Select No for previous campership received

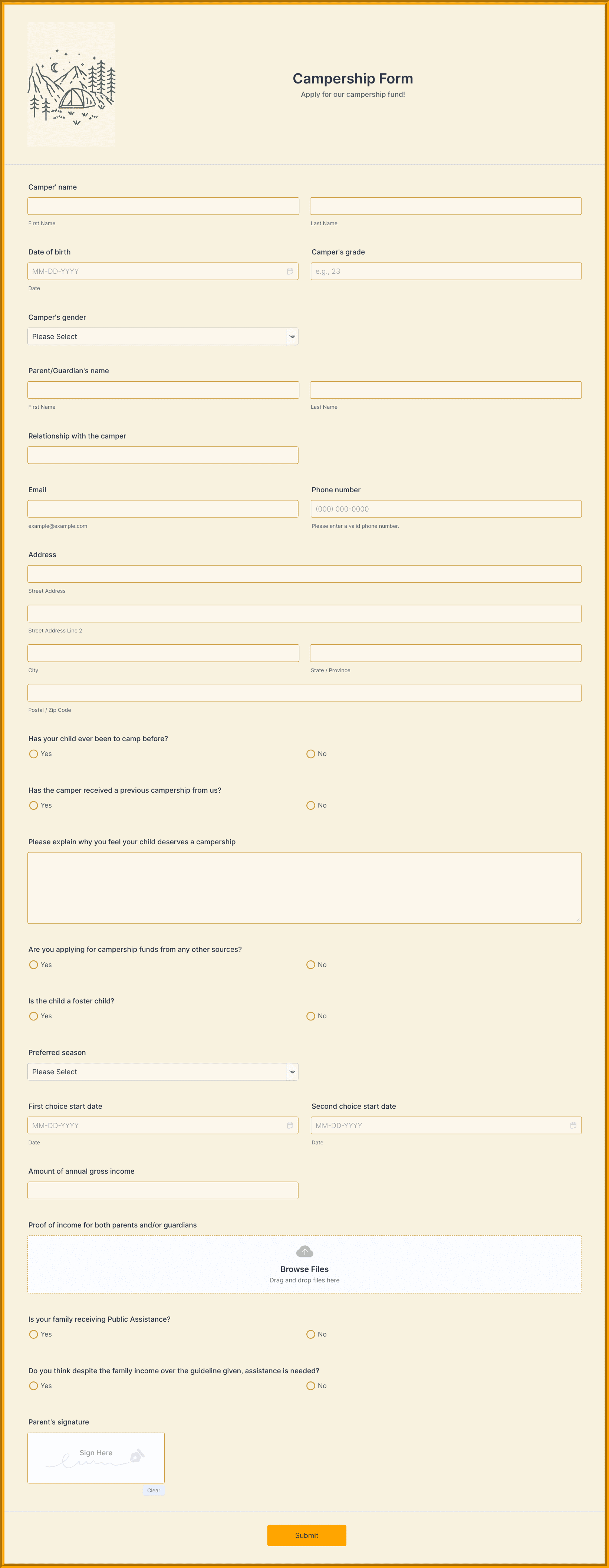pyautogui.click(x=311, y=805)
